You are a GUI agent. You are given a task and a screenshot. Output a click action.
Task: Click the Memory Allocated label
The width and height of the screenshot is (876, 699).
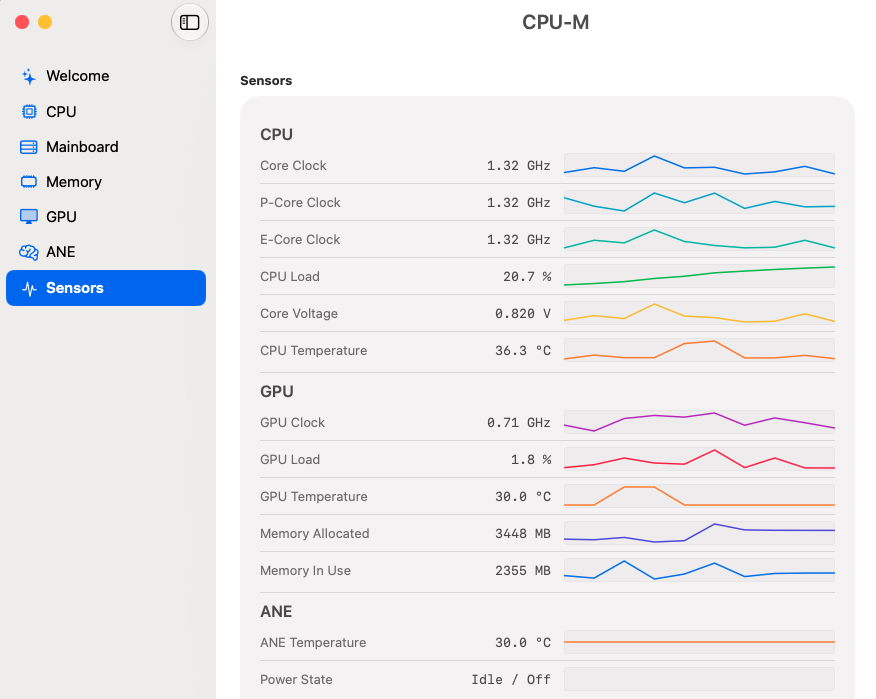(315, 533)
